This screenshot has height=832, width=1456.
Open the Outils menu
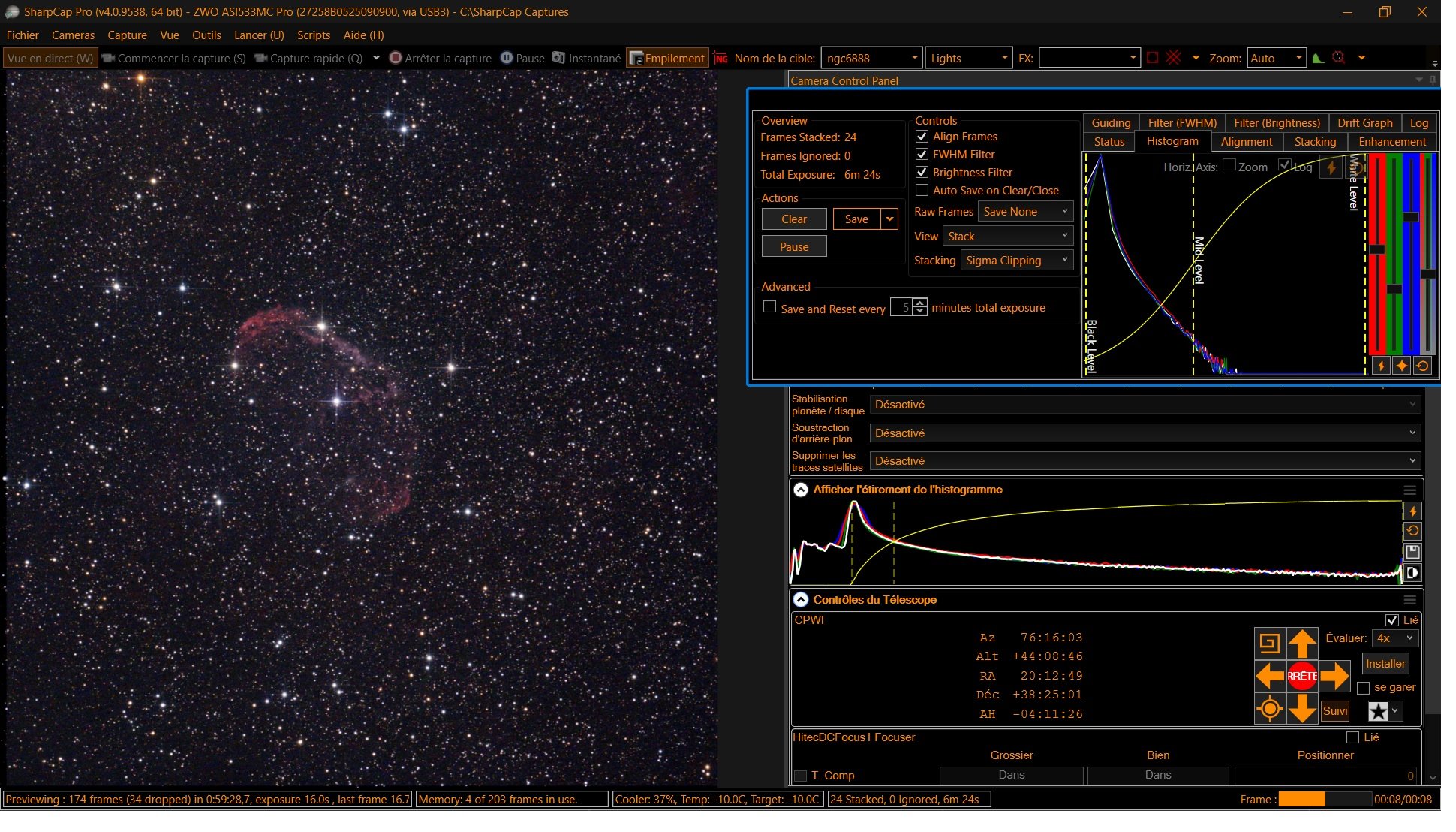click(206, 35)
